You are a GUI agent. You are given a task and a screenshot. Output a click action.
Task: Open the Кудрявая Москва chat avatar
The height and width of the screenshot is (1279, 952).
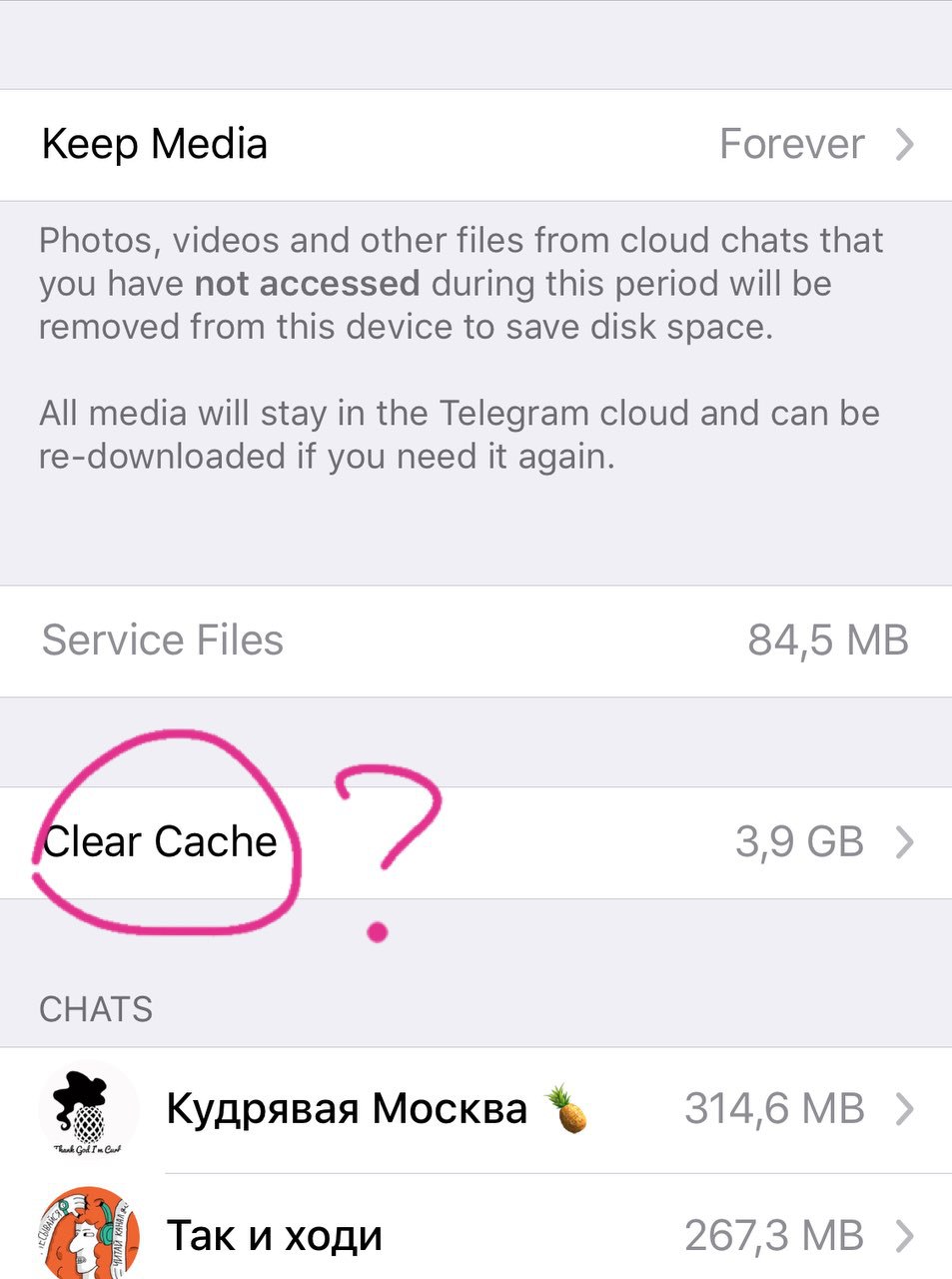(x=89, y=1109)
